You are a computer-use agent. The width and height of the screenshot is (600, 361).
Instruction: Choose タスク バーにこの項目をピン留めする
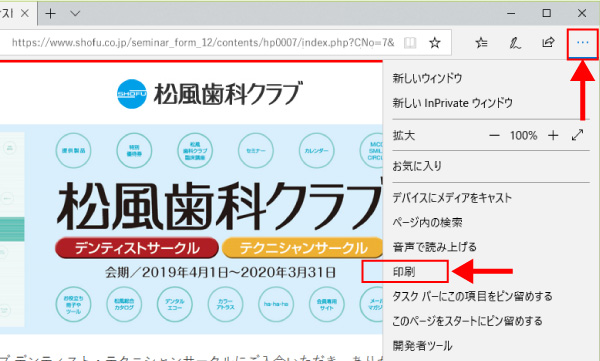click(473, 296)
